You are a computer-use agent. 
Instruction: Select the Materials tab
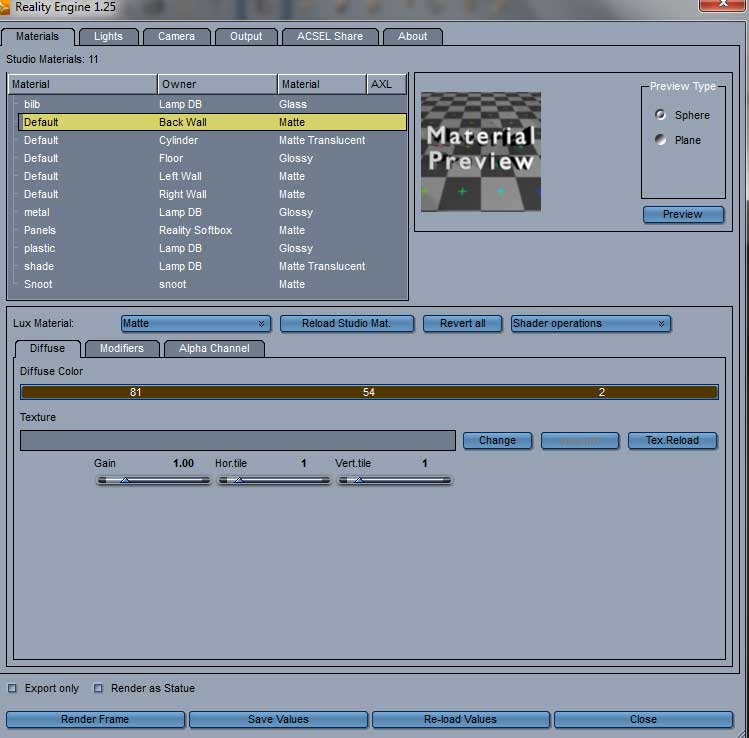pyautogui.click(x=38, y=36)
